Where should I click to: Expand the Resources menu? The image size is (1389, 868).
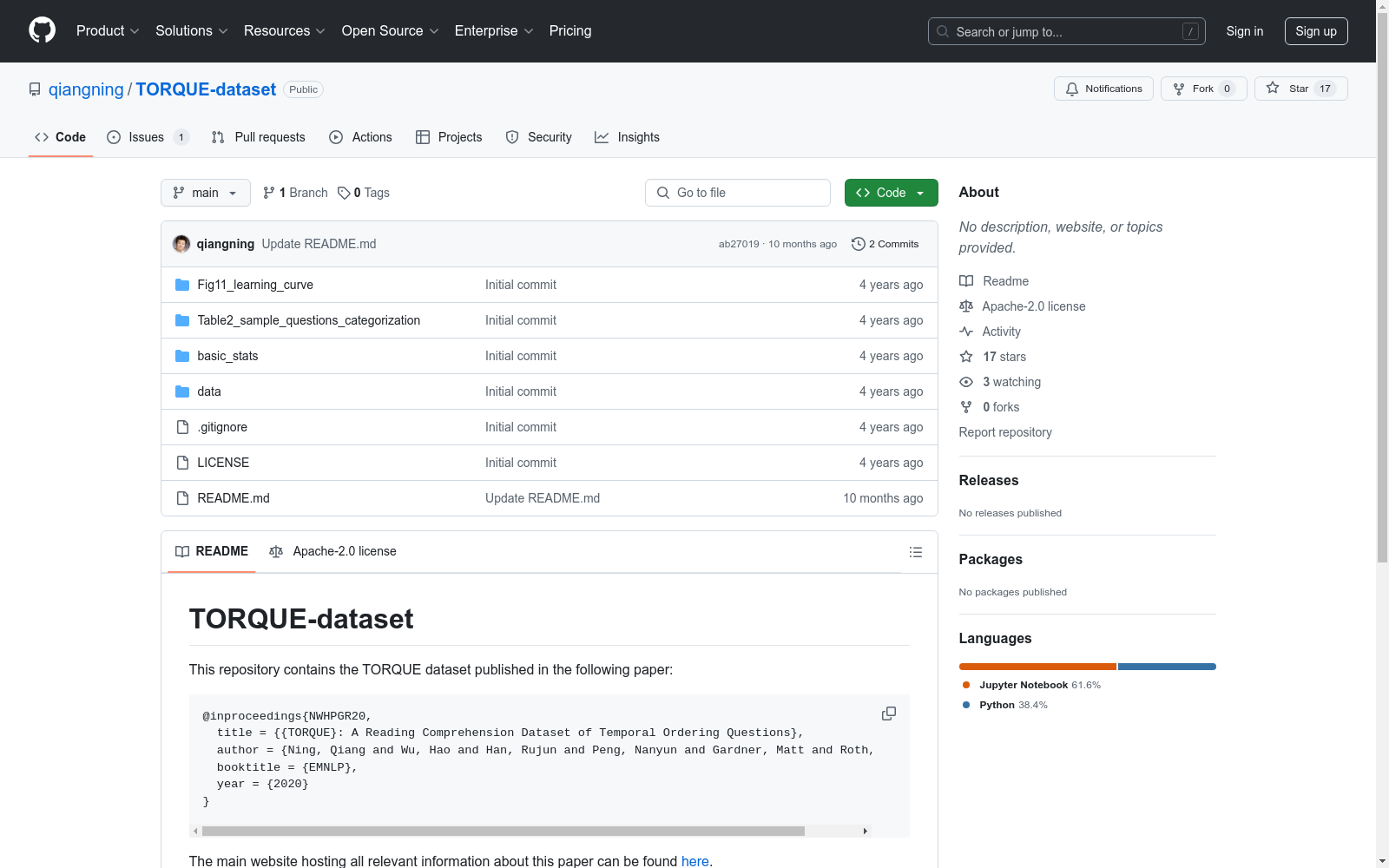point(285,31)
